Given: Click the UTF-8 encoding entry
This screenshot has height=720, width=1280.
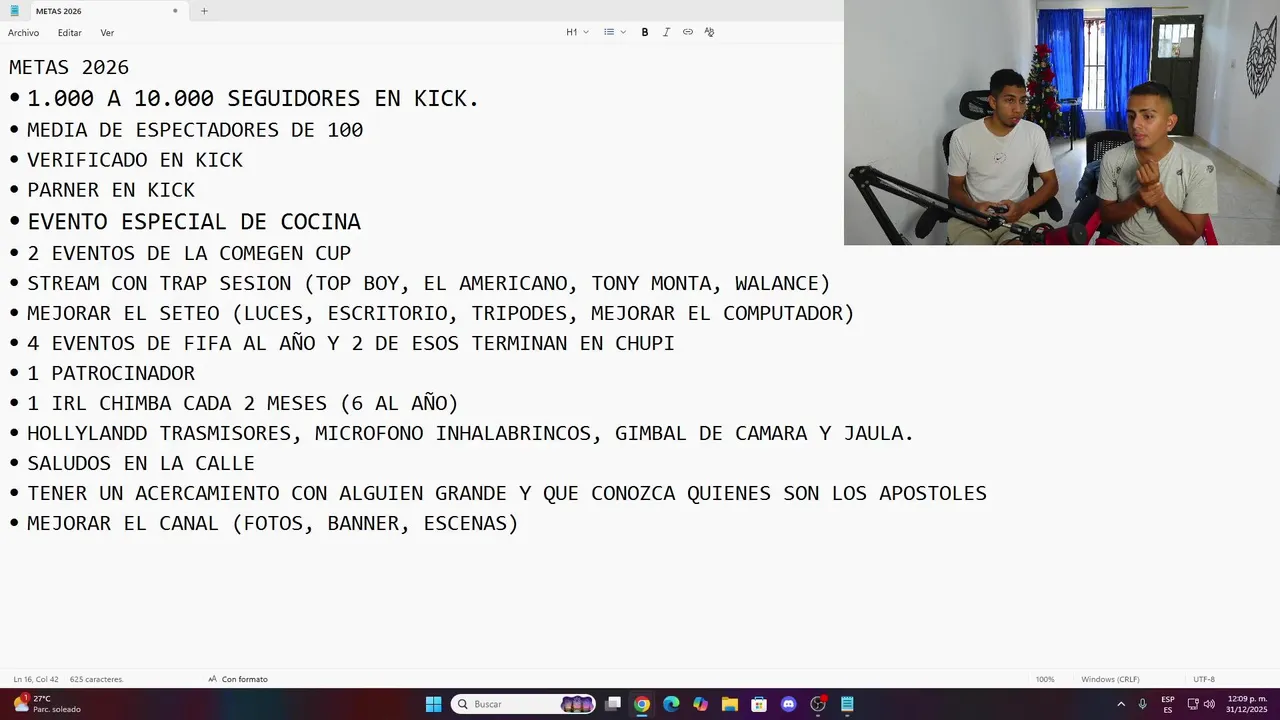Looking at the screenshot, I should (1204, 679).
